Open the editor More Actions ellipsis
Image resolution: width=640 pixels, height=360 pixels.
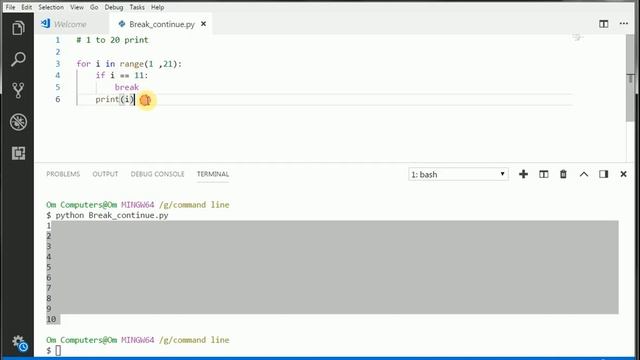[624, 24]
